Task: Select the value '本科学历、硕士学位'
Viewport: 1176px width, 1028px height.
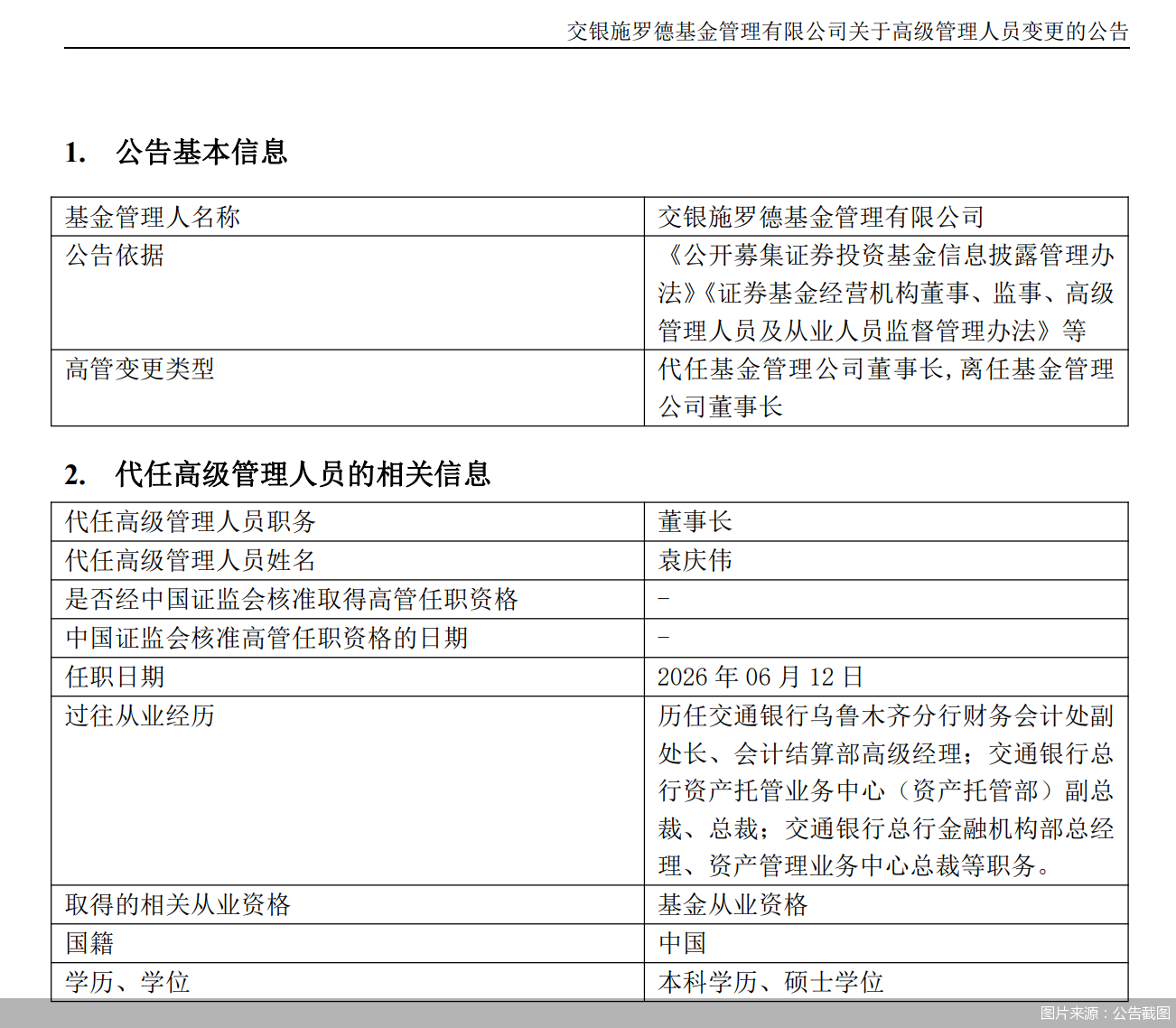Action: 770,982
